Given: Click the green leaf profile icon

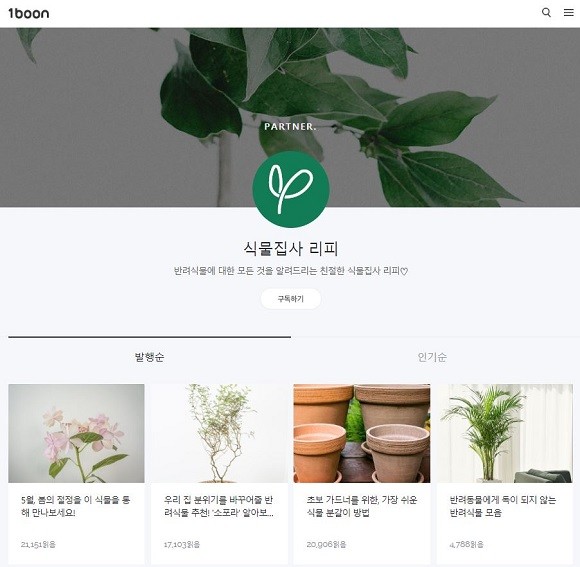Looking at the screenshot, I should pyautogui.click(x=291, y=189).
